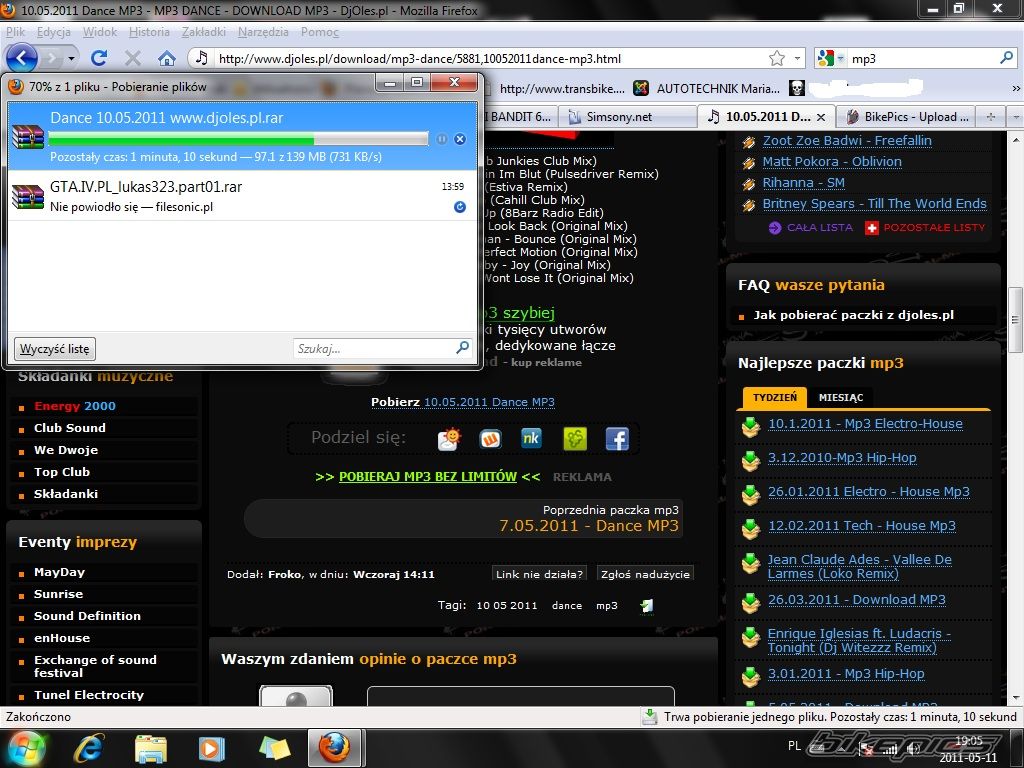Image resolution: width=1024 pixels, height=768 pixels.
Task: Click the Firefox Home toolbar icon
Action: pyautogui.click(x=167, y=59)
